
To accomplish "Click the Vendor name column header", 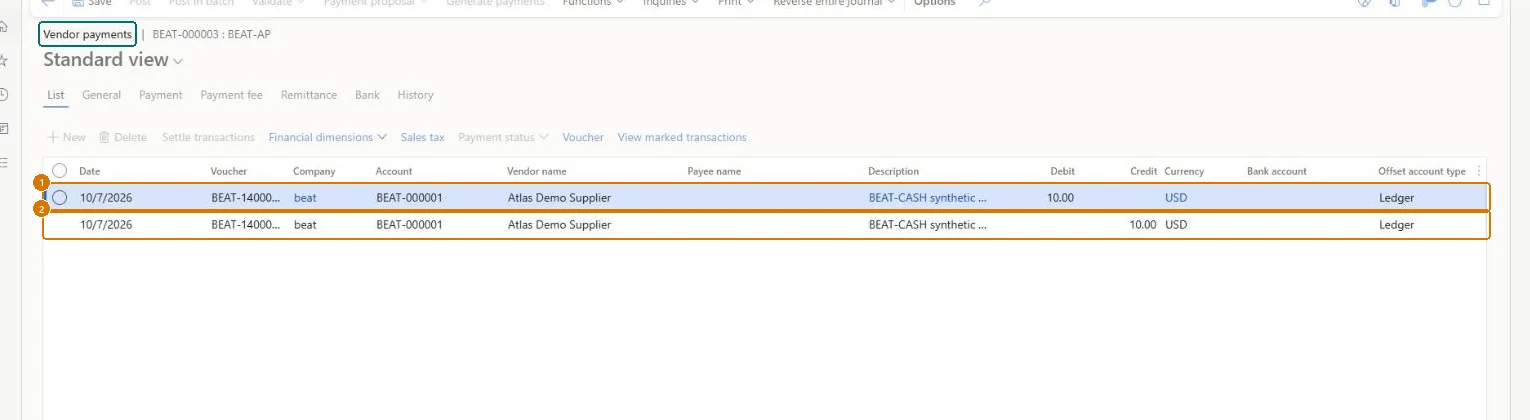I will [537, 171].
